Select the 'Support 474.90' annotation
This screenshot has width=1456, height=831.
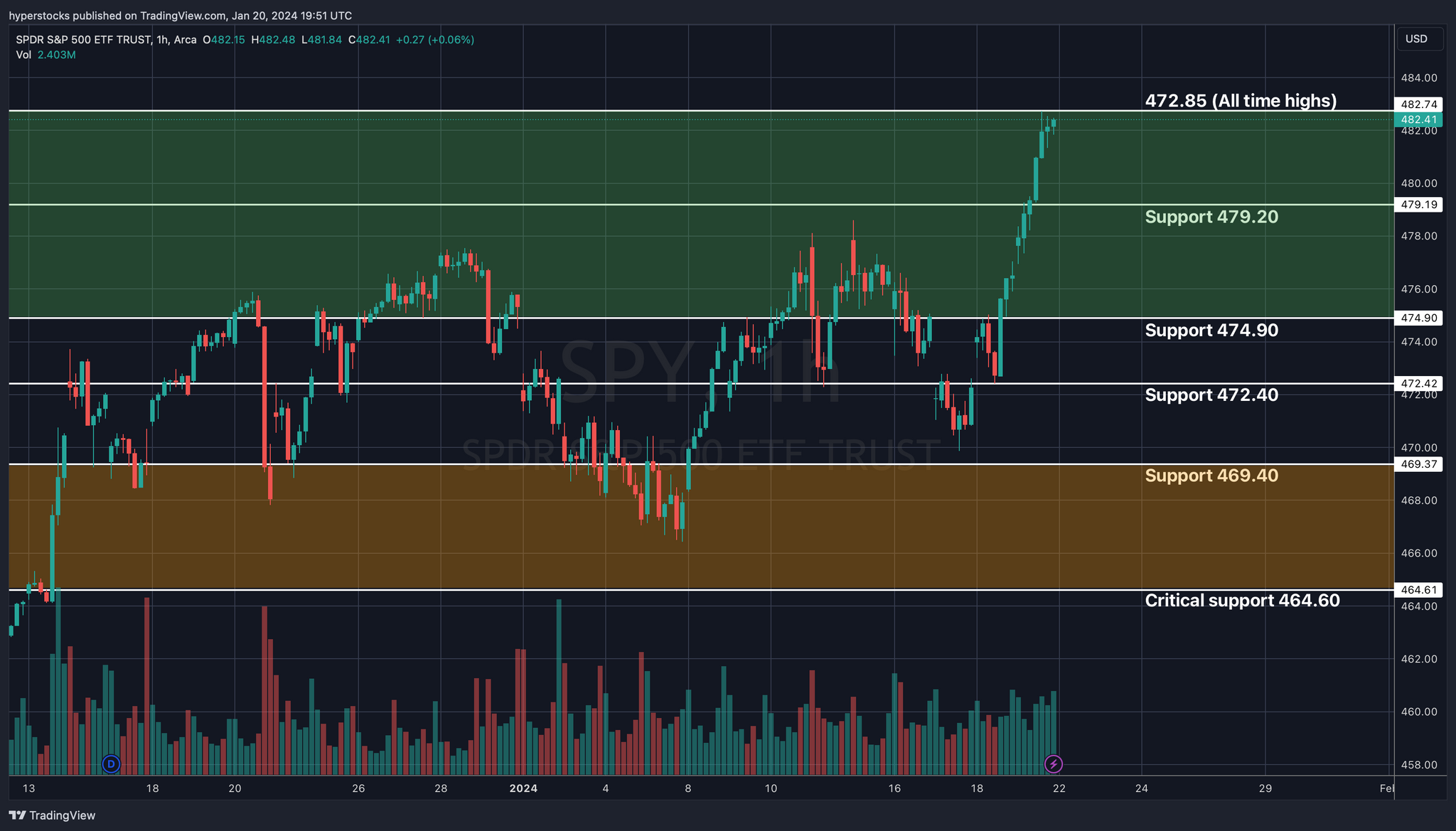(x=1211, y=330)
